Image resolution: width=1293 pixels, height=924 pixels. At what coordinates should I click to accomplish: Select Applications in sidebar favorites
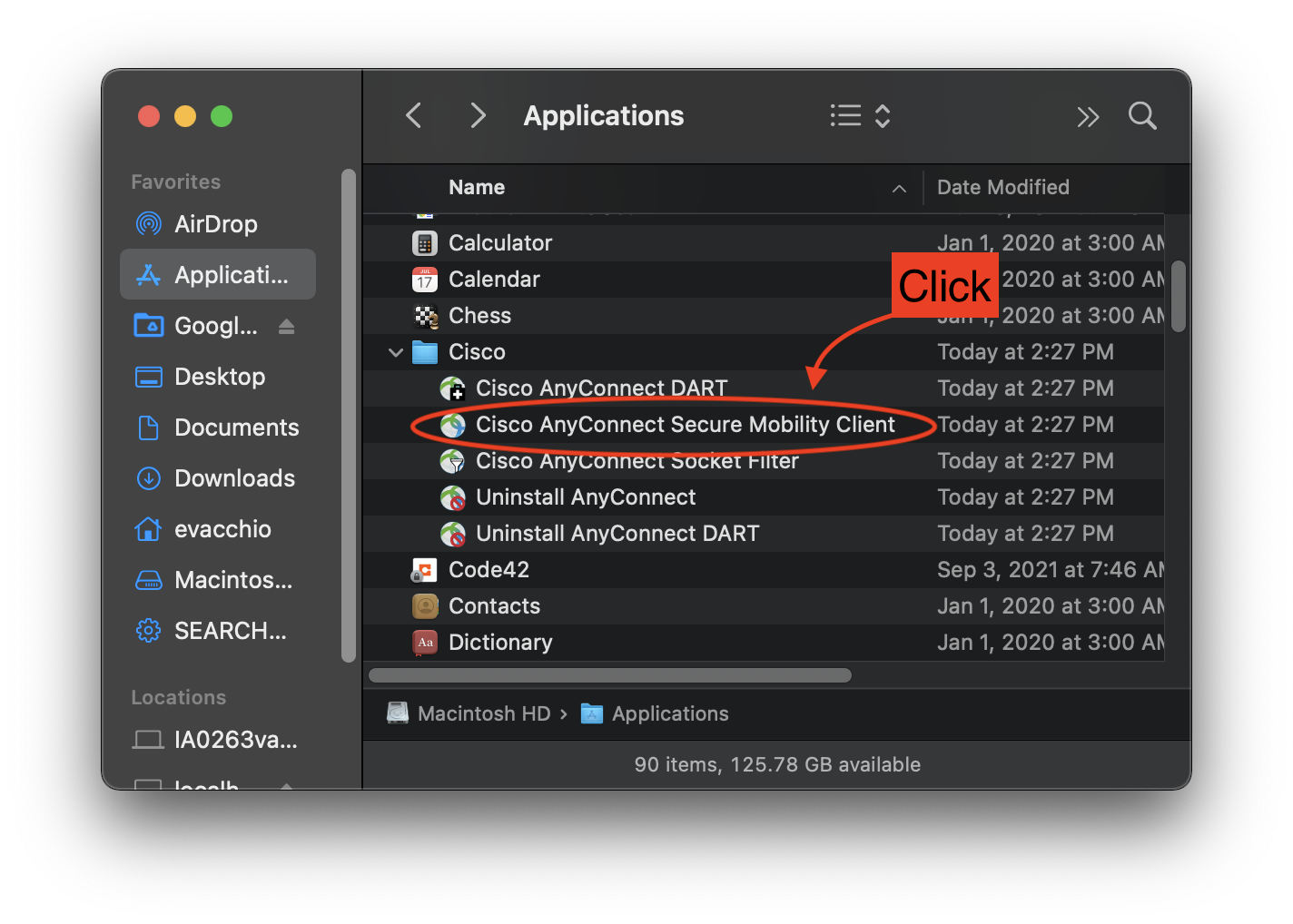click(x=218, y=274)
